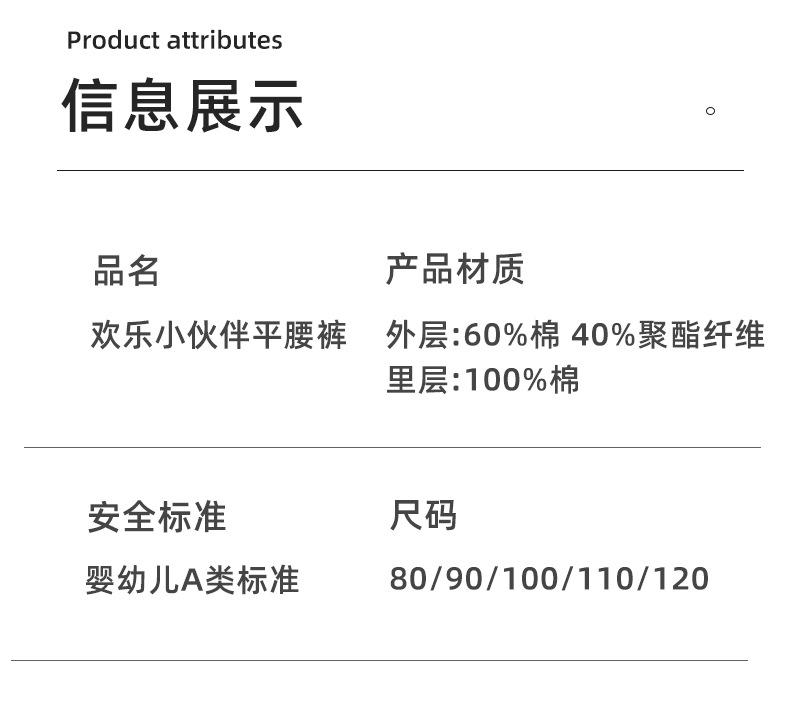Pick size 100 from the size list

coord(530,579)
